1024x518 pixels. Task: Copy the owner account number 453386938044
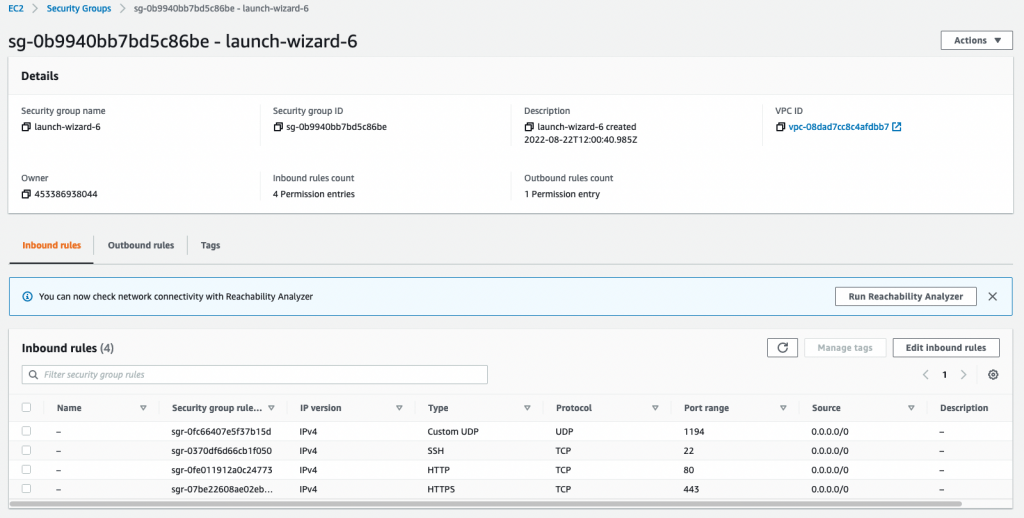tap(26, 194)
